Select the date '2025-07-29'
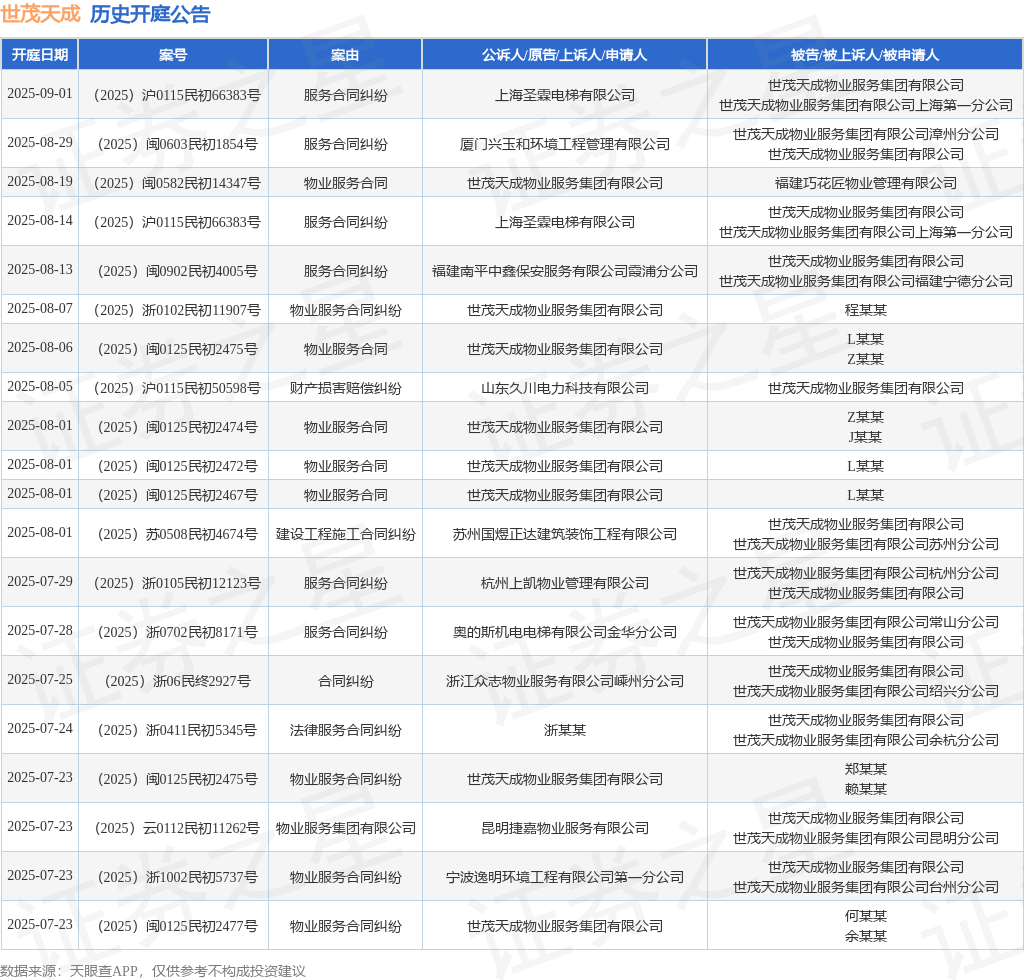Viewport: 1024px width, 980px height. click(40, 581)
